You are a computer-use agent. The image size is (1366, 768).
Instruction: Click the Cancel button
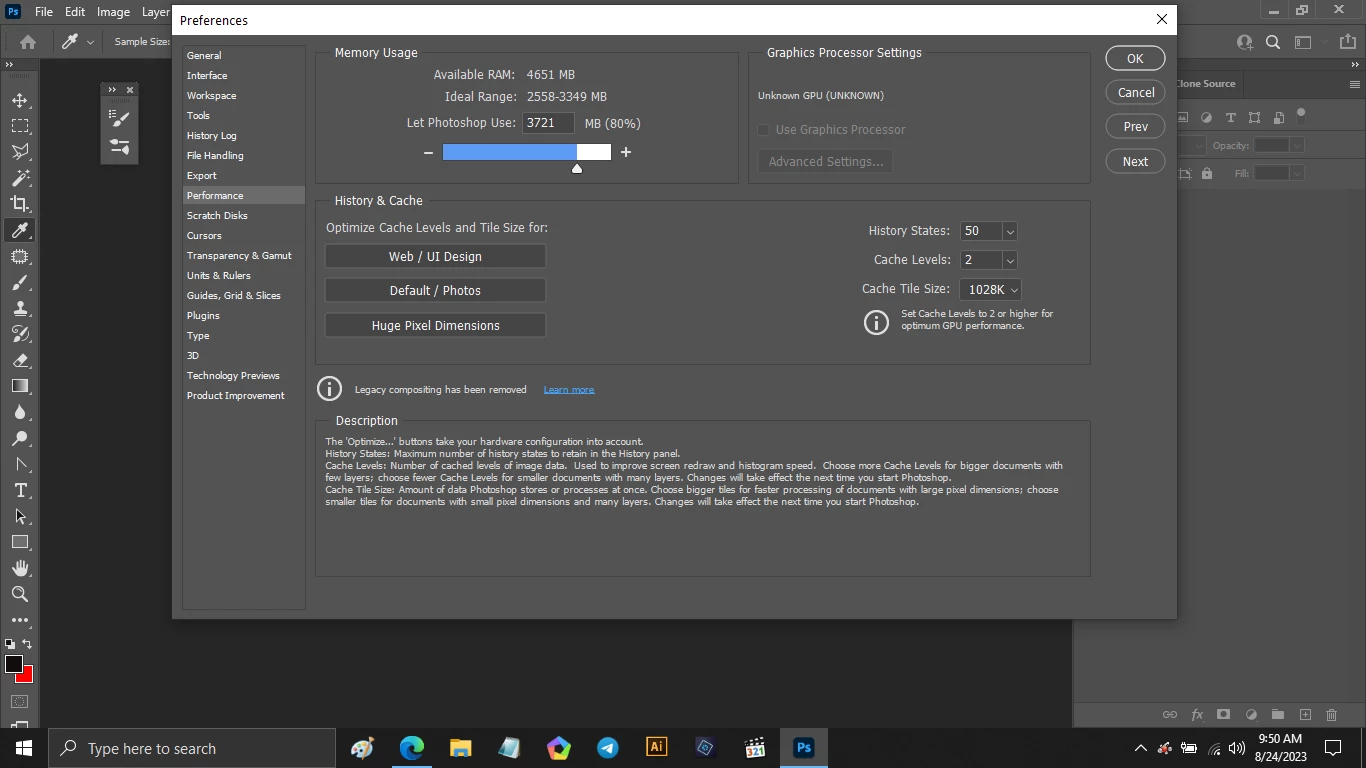(1135, 92)
